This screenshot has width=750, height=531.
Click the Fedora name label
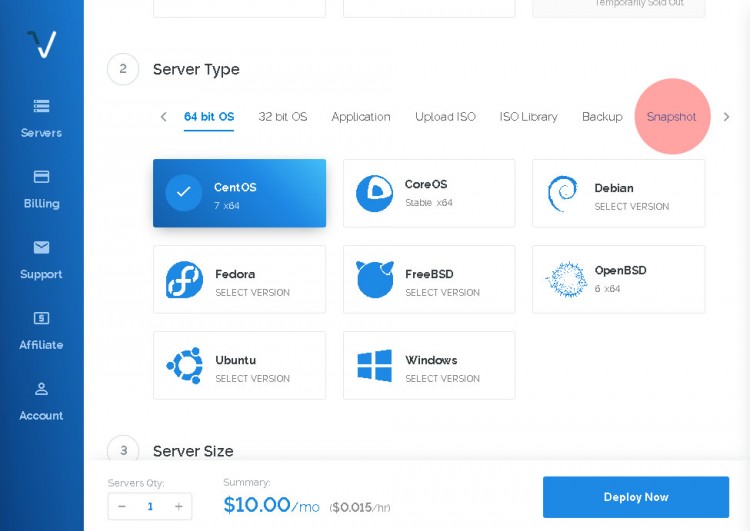[x=235, y=275]
